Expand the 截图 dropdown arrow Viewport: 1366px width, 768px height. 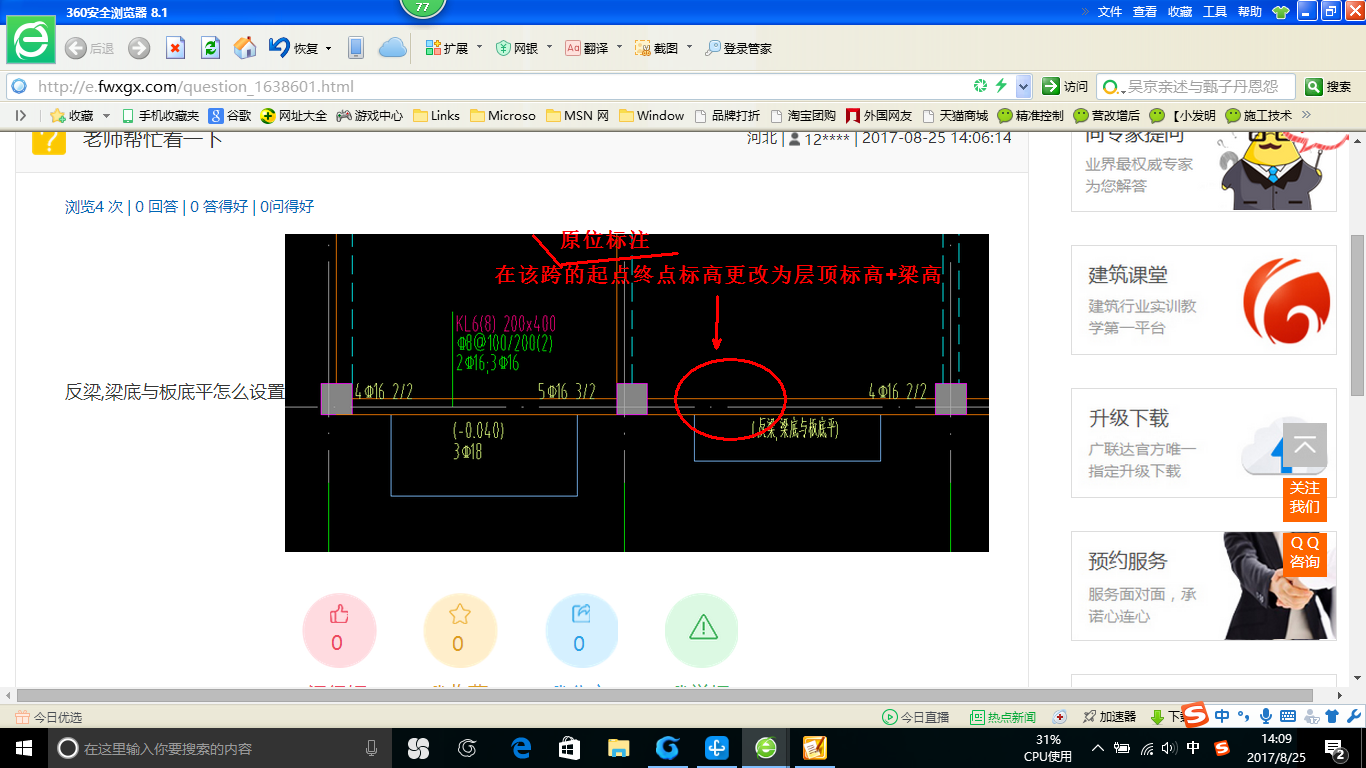pos(689,47)
